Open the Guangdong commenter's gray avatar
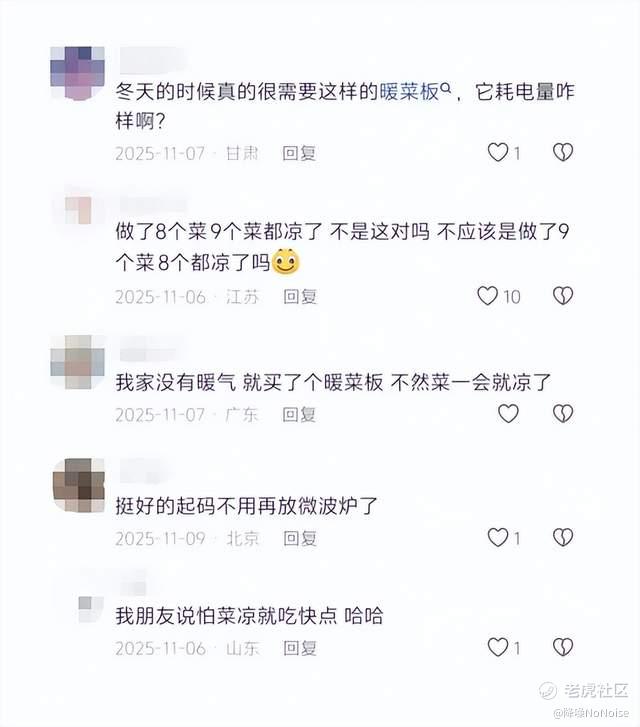 coord(77,362)
